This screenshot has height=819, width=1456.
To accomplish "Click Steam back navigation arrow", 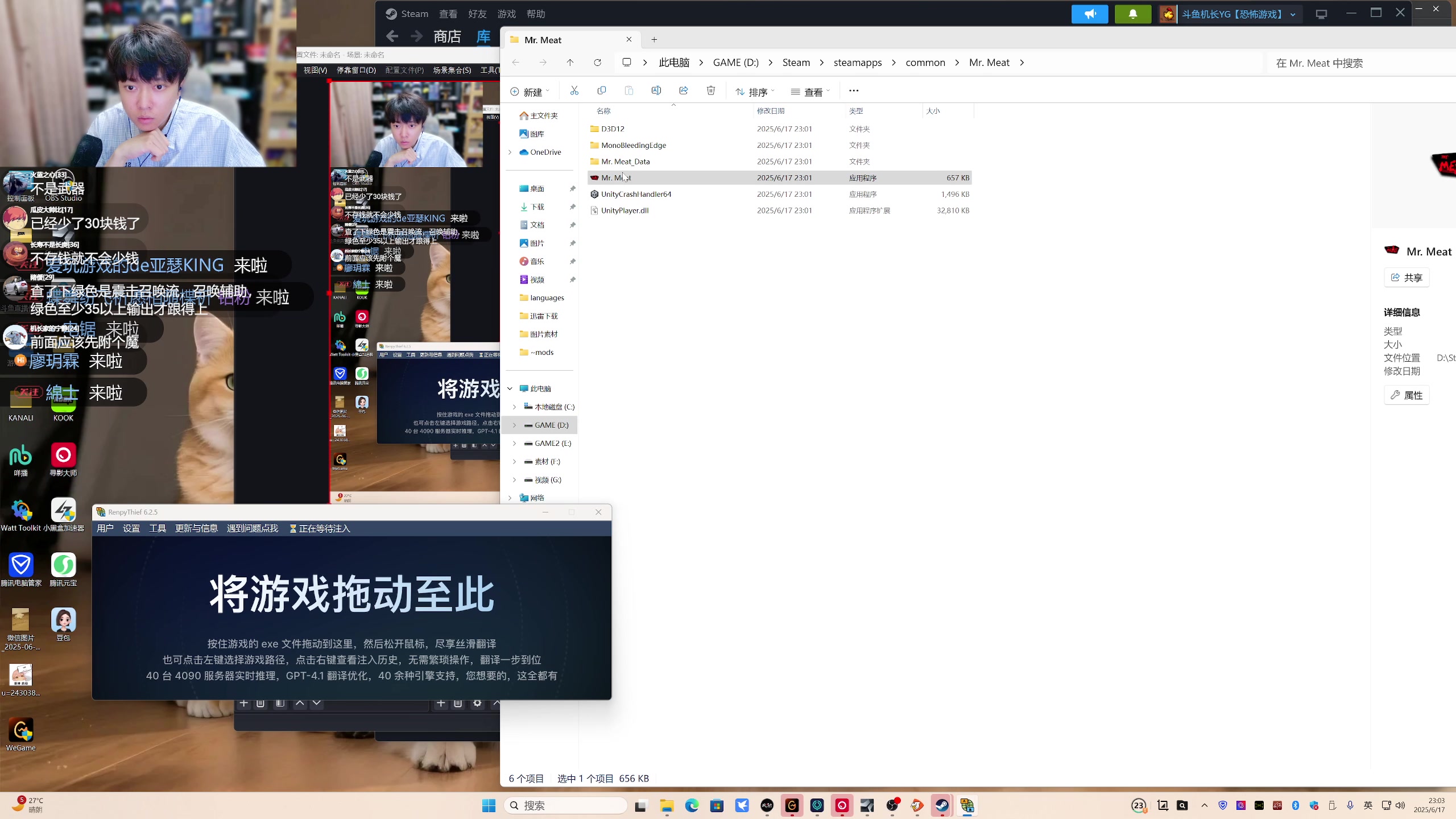I will tap(392, 36).
